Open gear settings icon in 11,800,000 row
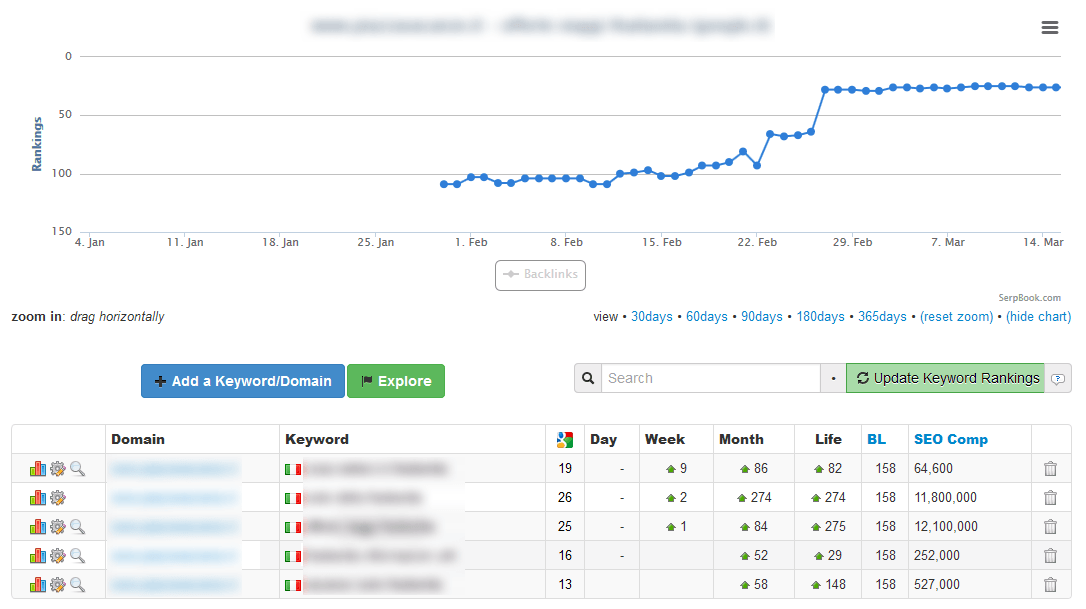1086x609 pixels. 57,498
